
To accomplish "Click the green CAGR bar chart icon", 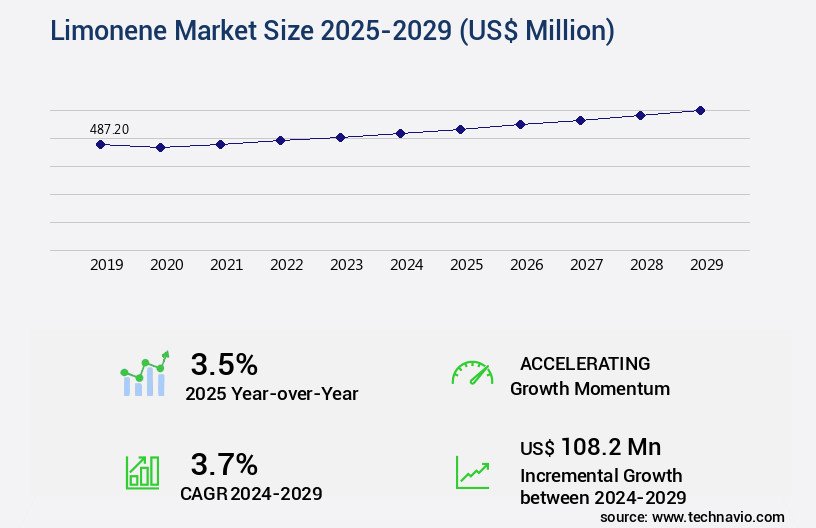I will (142, 471).
